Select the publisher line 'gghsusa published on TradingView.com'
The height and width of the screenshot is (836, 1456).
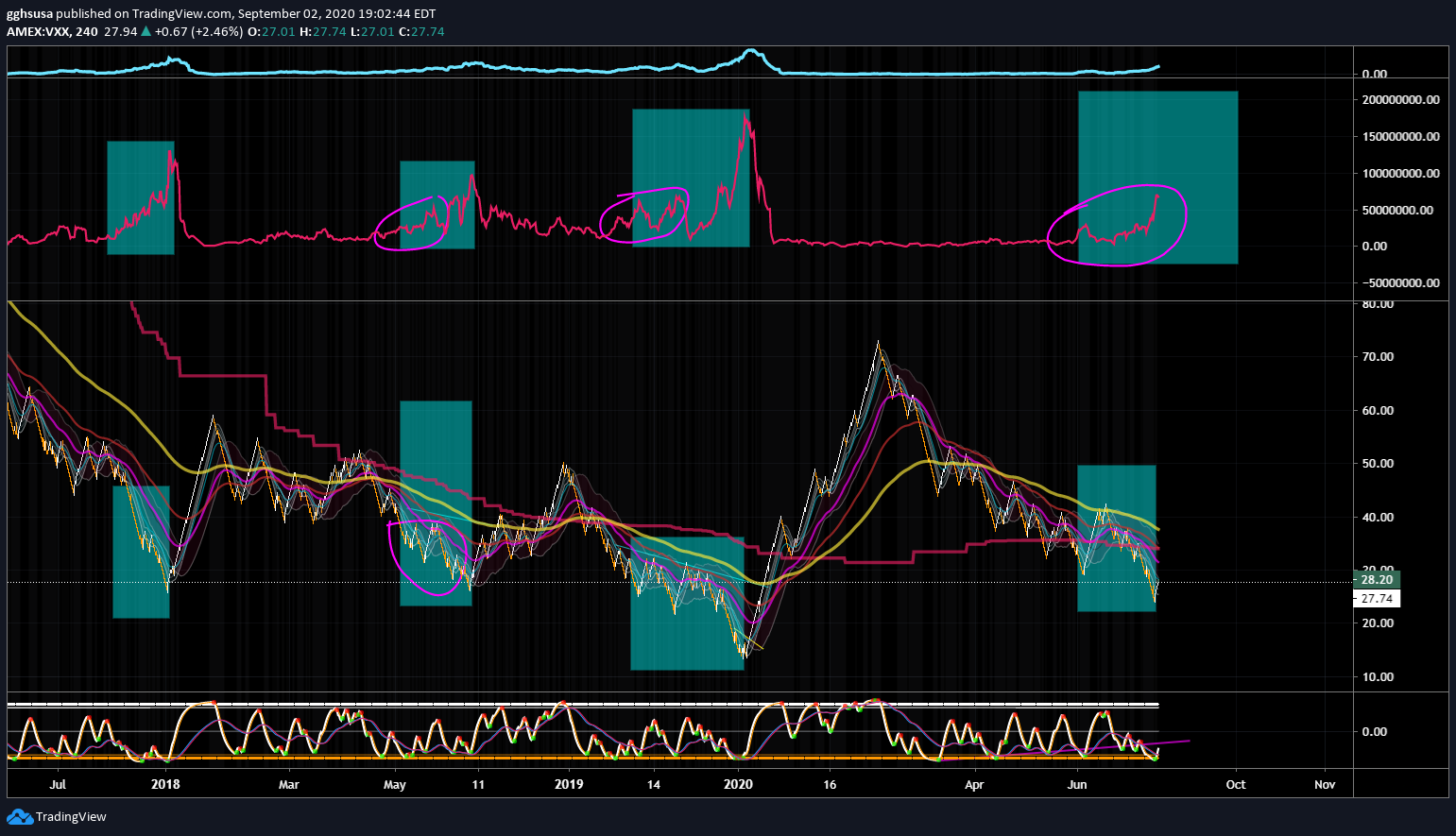coord(118,14)
